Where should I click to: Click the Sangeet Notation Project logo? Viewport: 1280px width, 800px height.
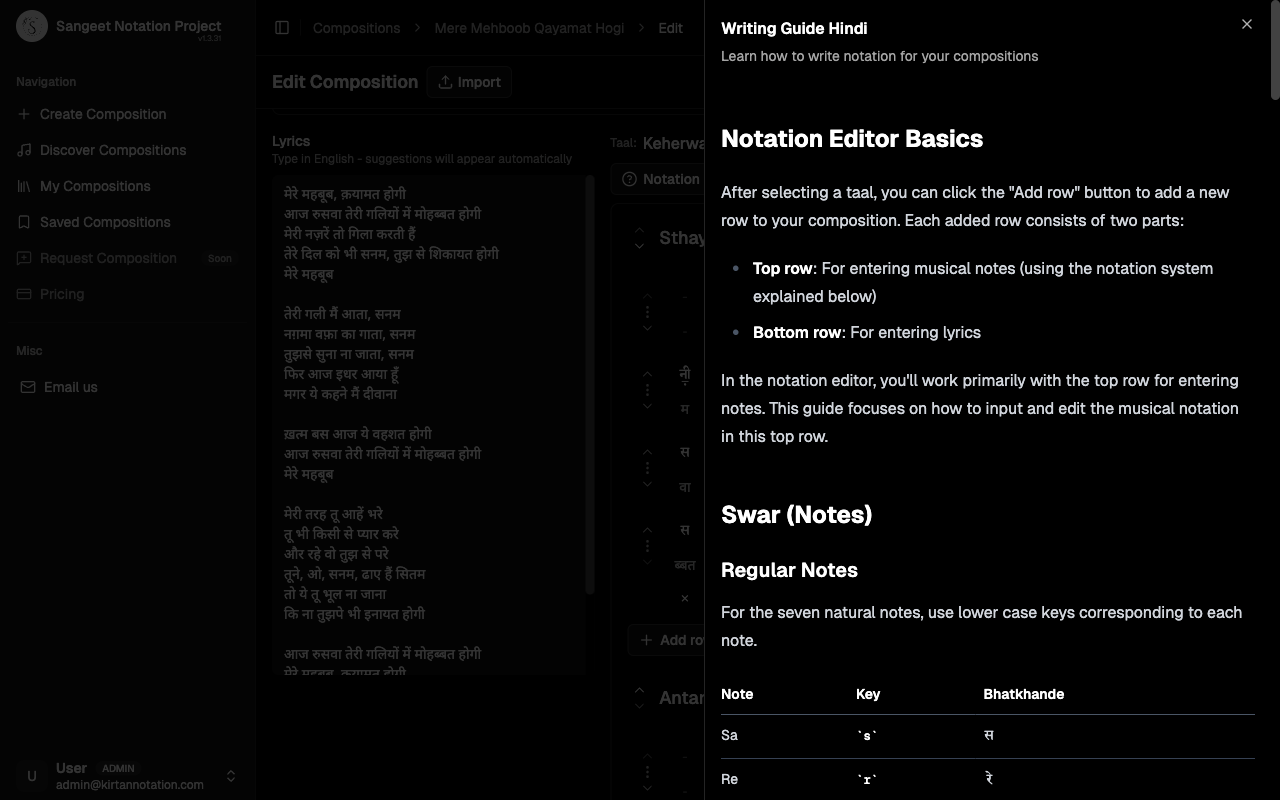(31, 26)
